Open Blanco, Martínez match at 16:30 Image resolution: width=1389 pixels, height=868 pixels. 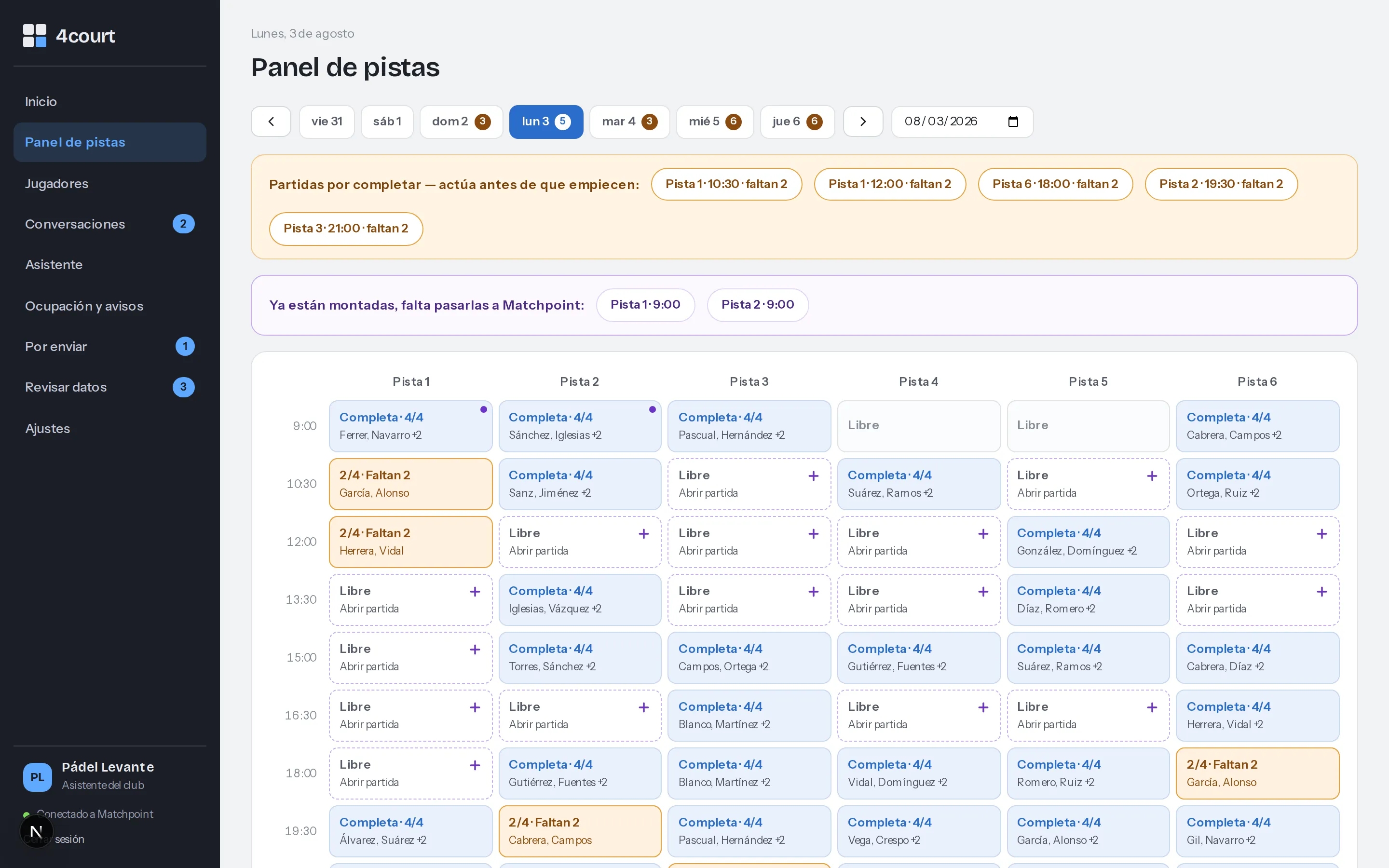point(749,715)
